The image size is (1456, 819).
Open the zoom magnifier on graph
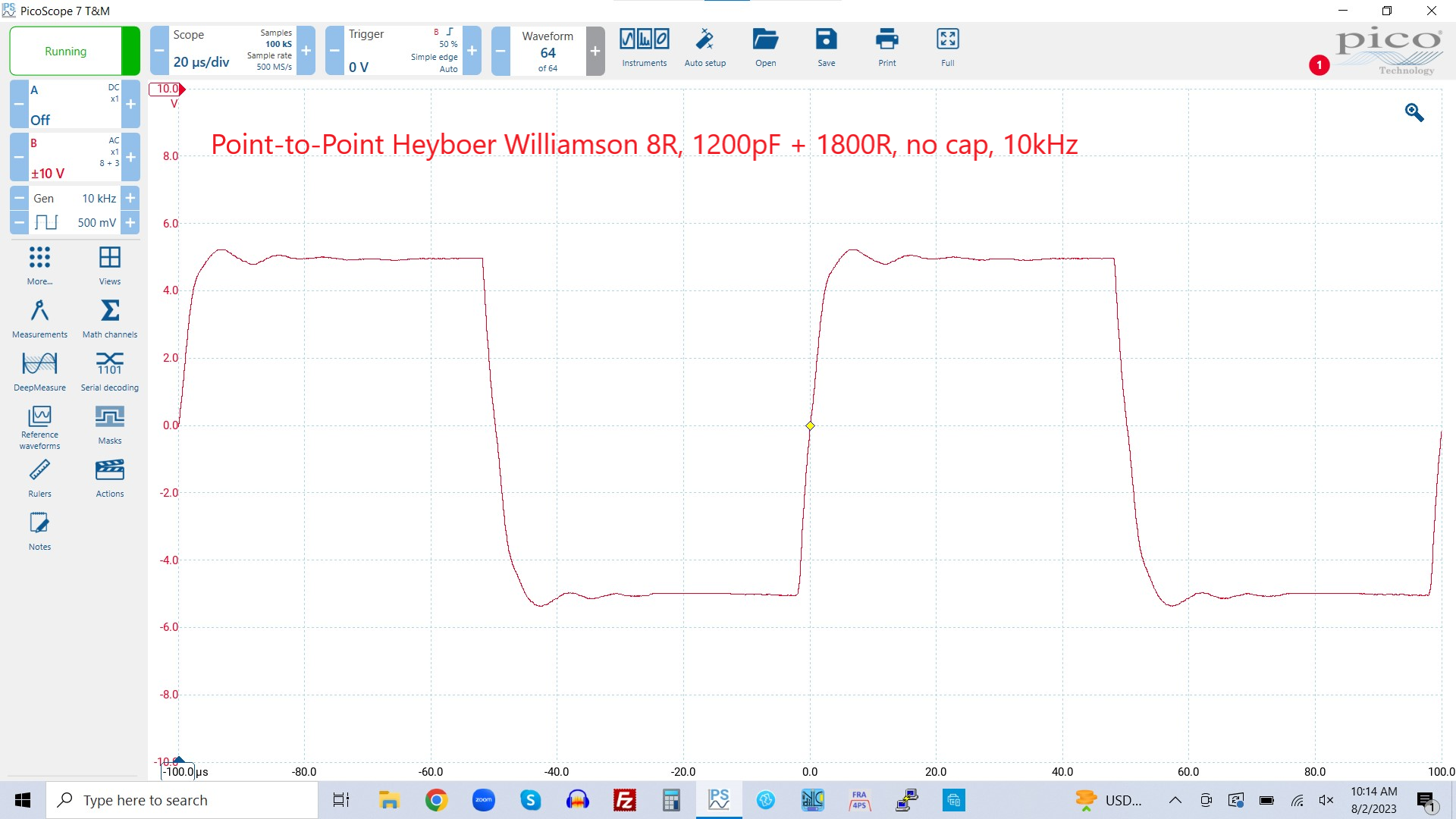tap(1414, 112)
